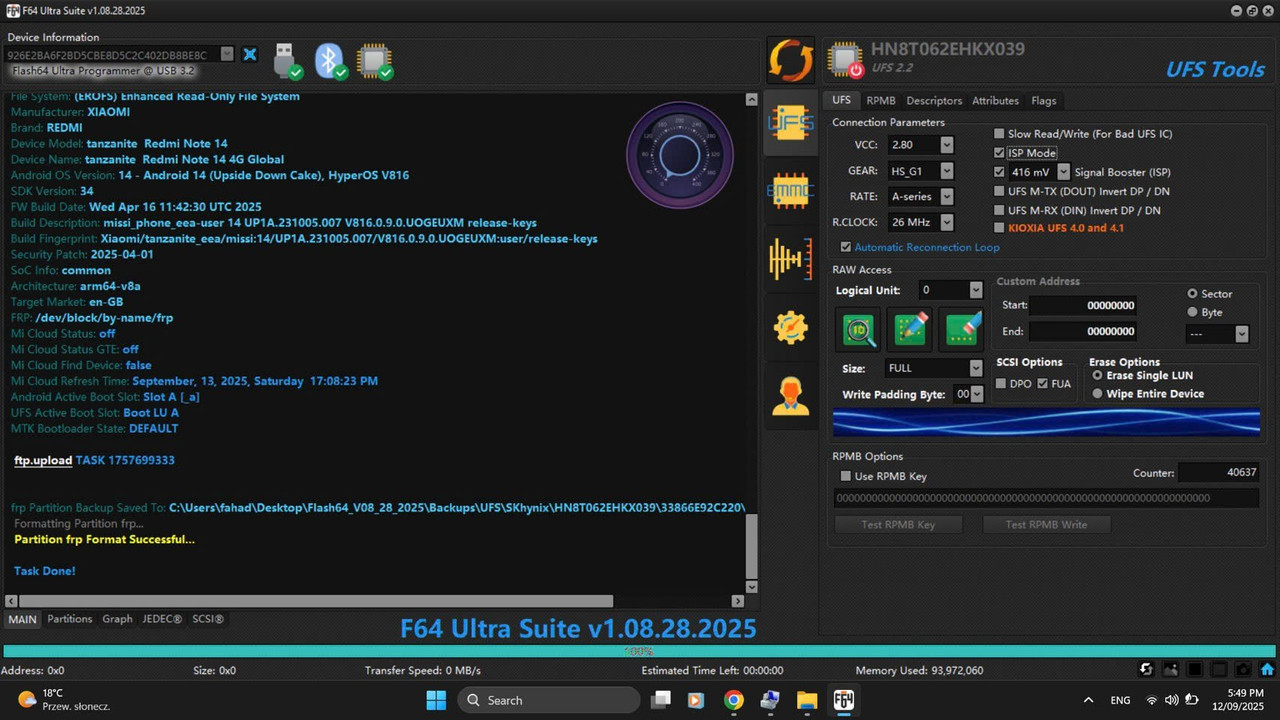This screenshot has width=1280, height=720.
Task: Open the Graph log tab
Action: (117, 619)
